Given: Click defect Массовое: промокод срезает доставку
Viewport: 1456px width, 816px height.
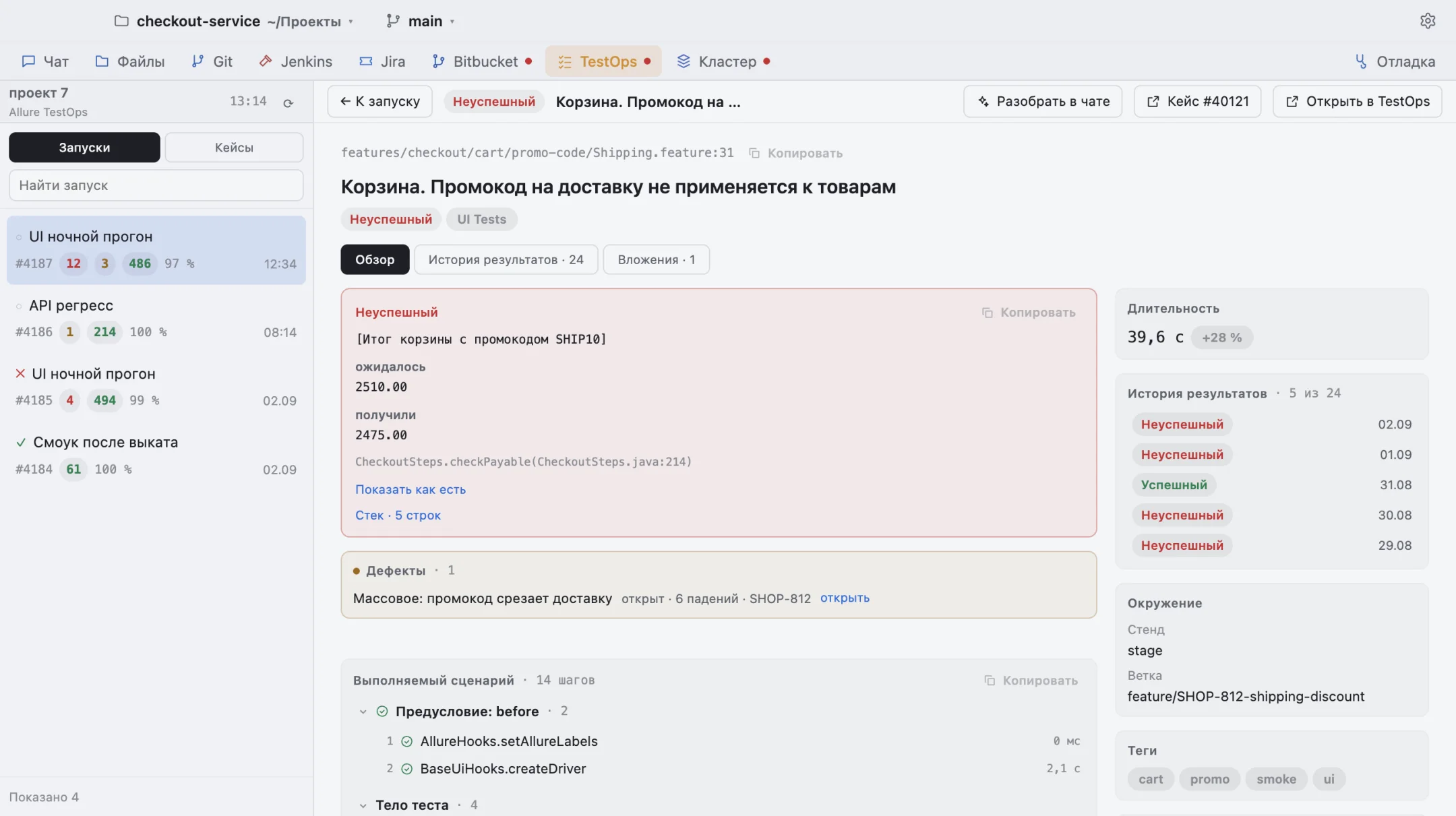Looking at the screenshot, I should click(482, 598).
